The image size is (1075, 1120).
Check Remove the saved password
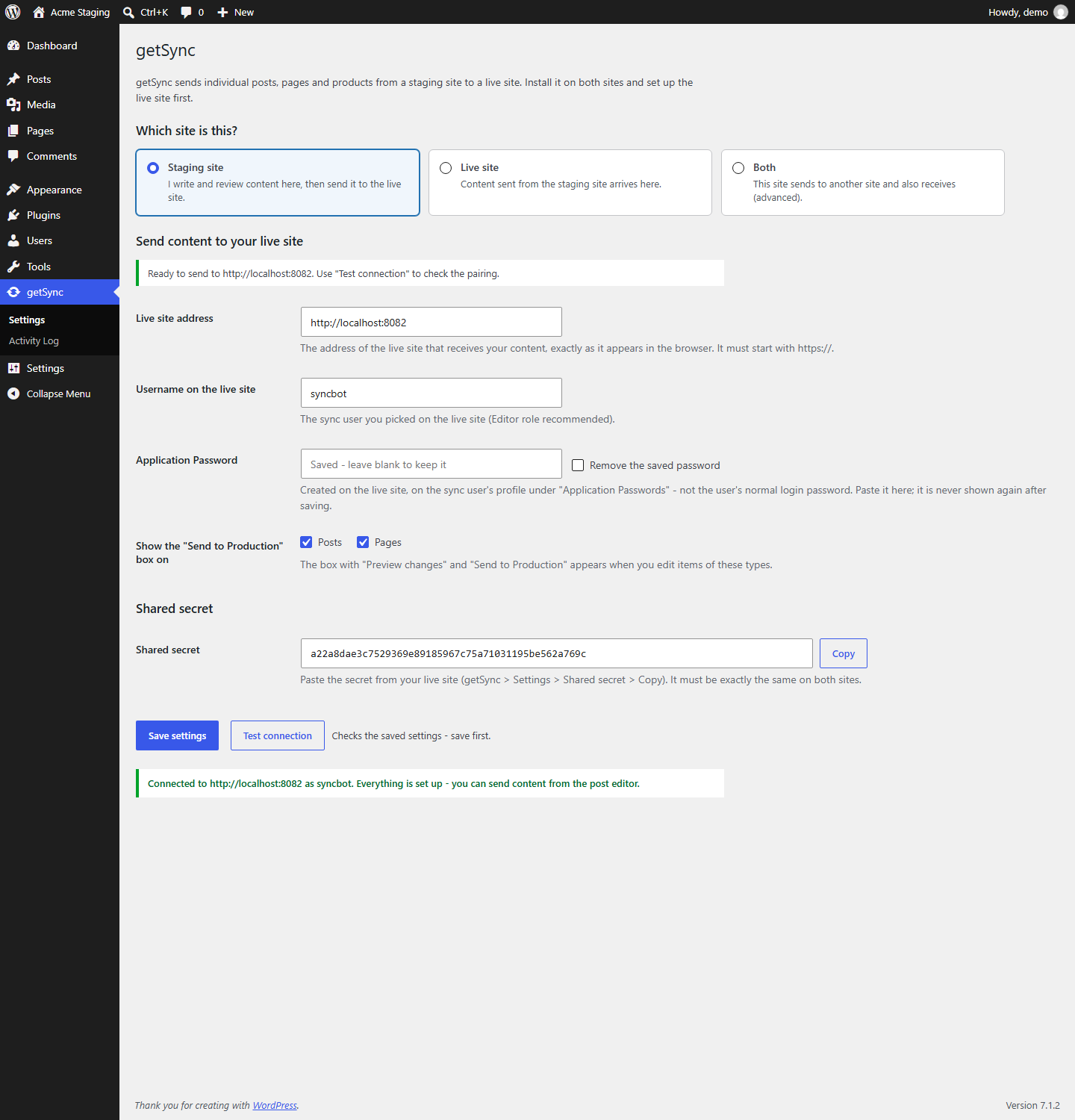578,465
